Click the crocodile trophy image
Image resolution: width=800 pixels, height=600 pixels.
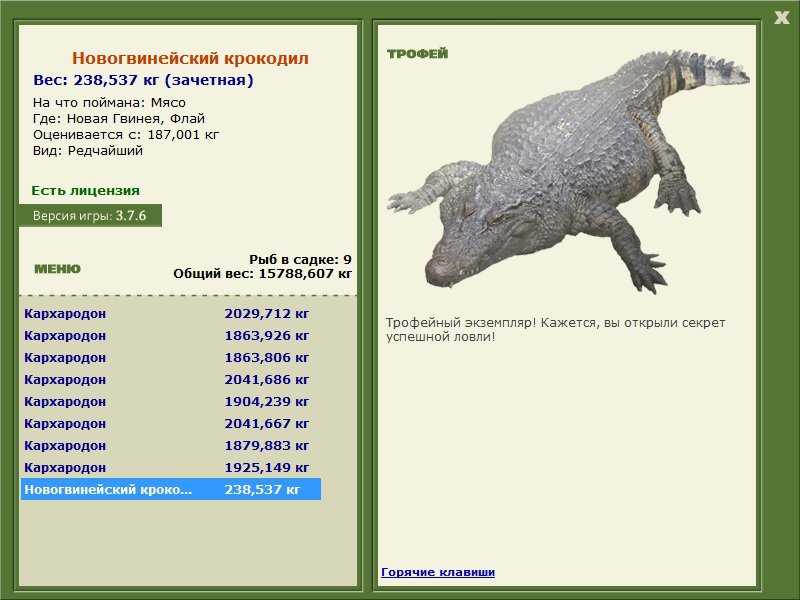[568, 171]
